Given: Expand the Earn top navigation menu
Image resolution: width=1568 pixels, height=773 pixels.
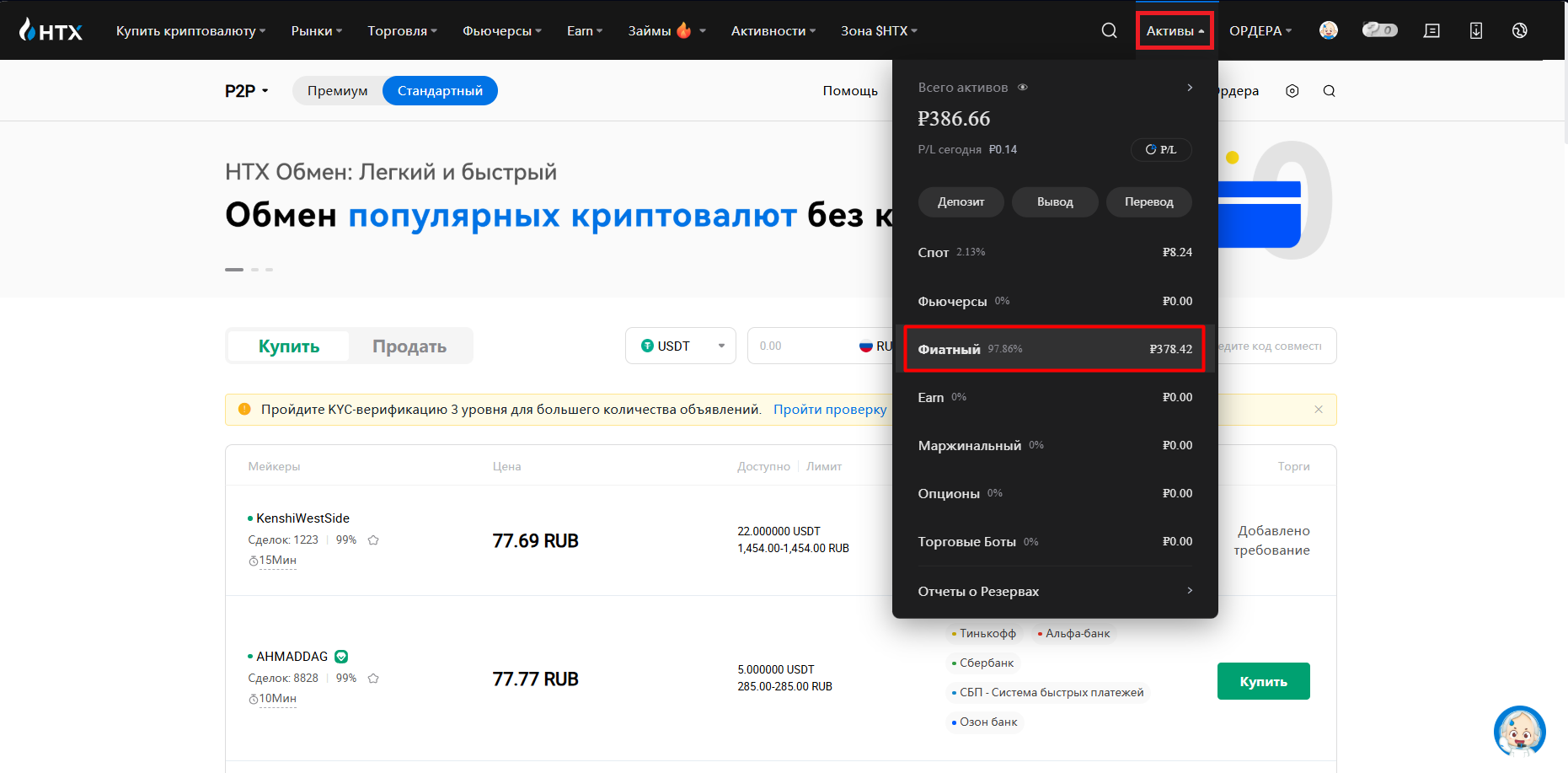Looking at the screenshot, I should pyautogui.click(x=585, y=30).
